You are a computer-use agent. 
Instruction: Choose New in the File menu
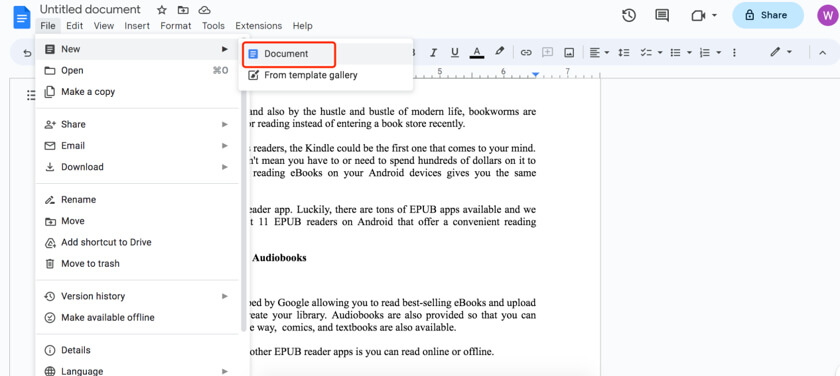(x=137, y=49)
